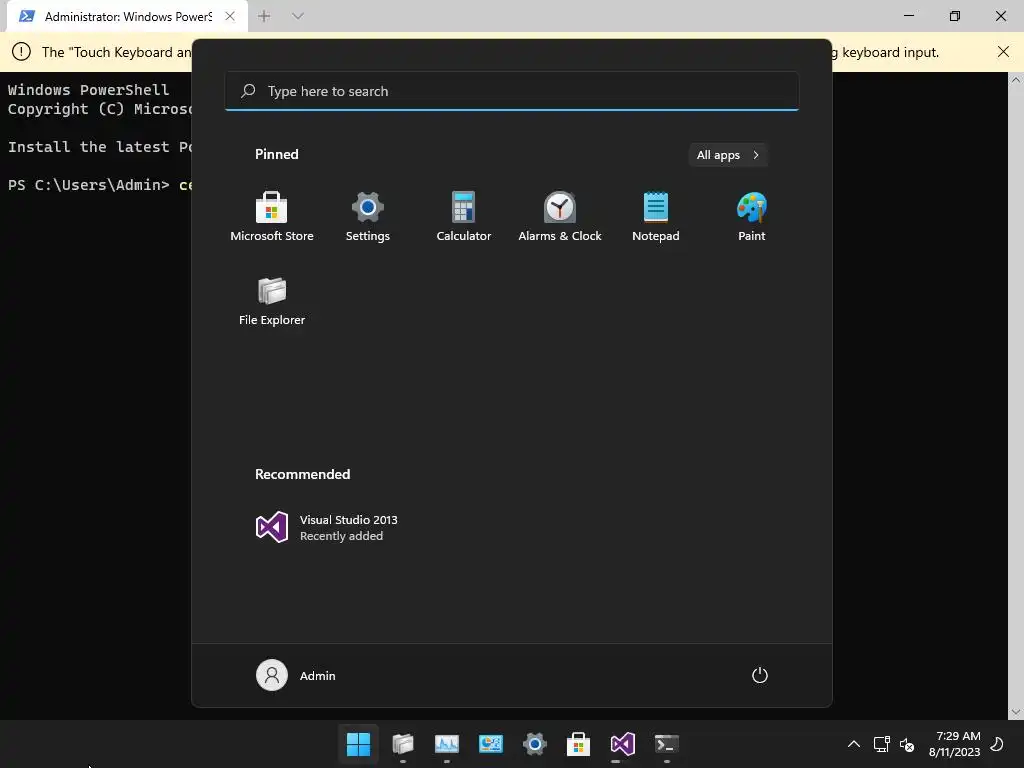Switch to Visual Studio on taskbar
This screenshot has width=1024, height=768.
point(622,744)
